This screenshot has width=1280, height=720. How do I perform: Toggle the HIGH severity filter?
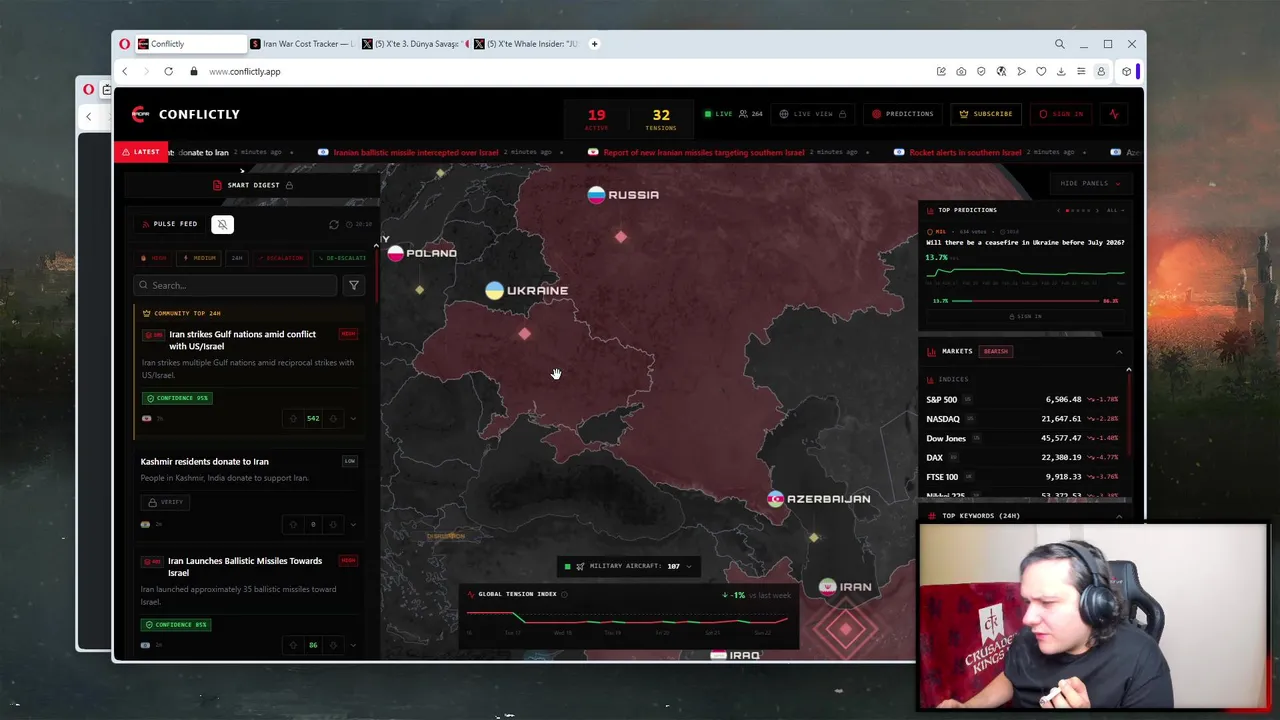pos(155,258)
